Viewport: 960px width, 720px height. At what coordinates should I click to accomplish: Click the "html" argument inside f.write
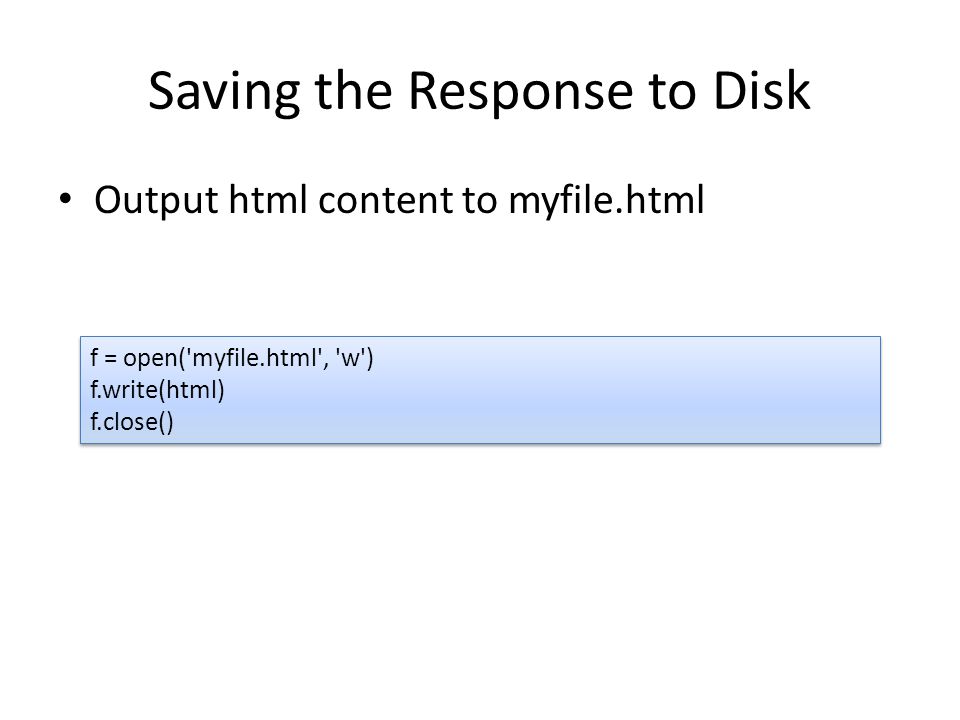[x=190, y=389]
